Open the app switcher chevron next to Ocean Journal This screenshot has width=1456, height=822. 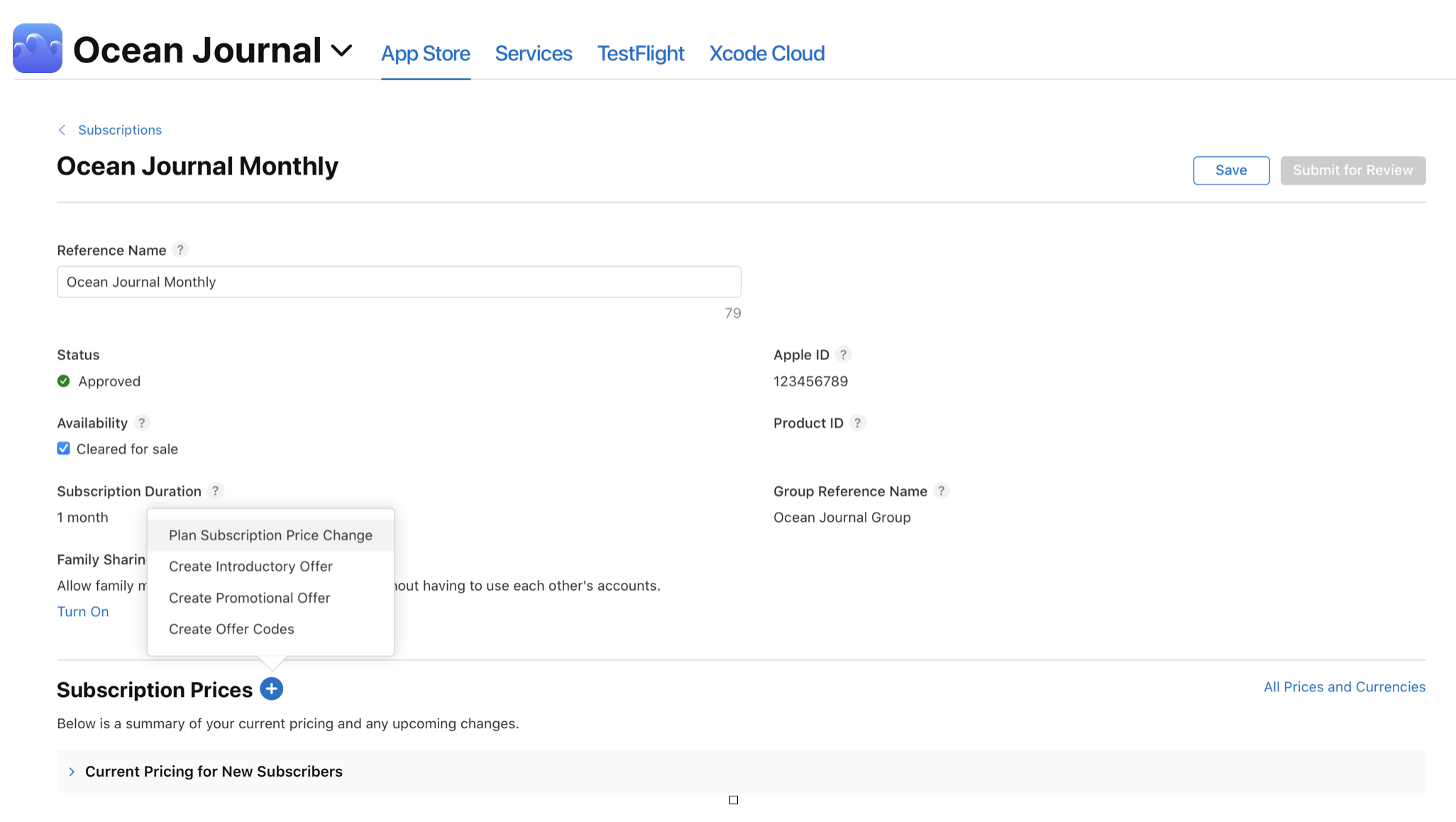(341, 50)
